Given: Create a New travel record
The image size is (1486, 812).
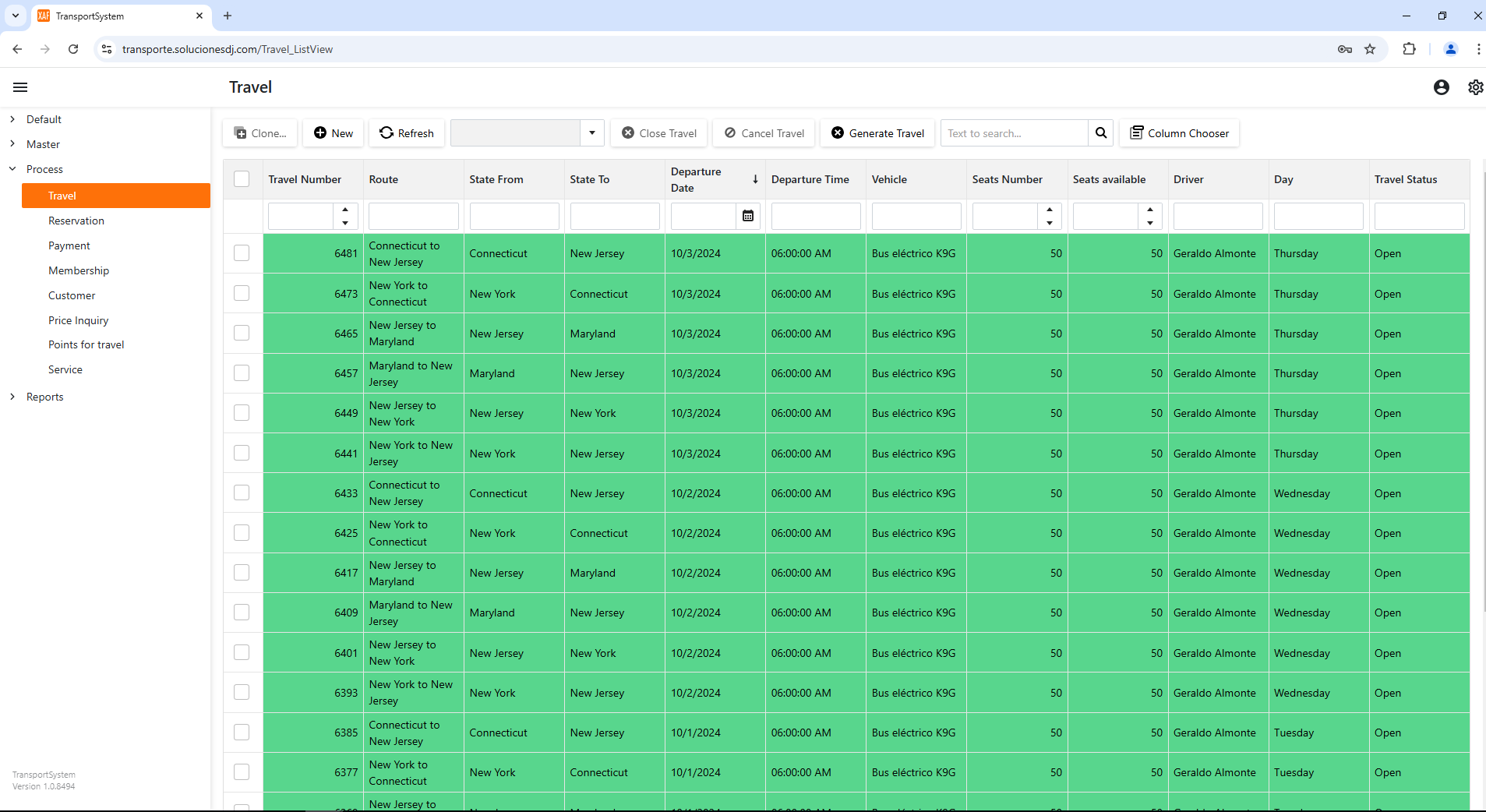Looking at the screenshot, I should (x=334, y=133).
